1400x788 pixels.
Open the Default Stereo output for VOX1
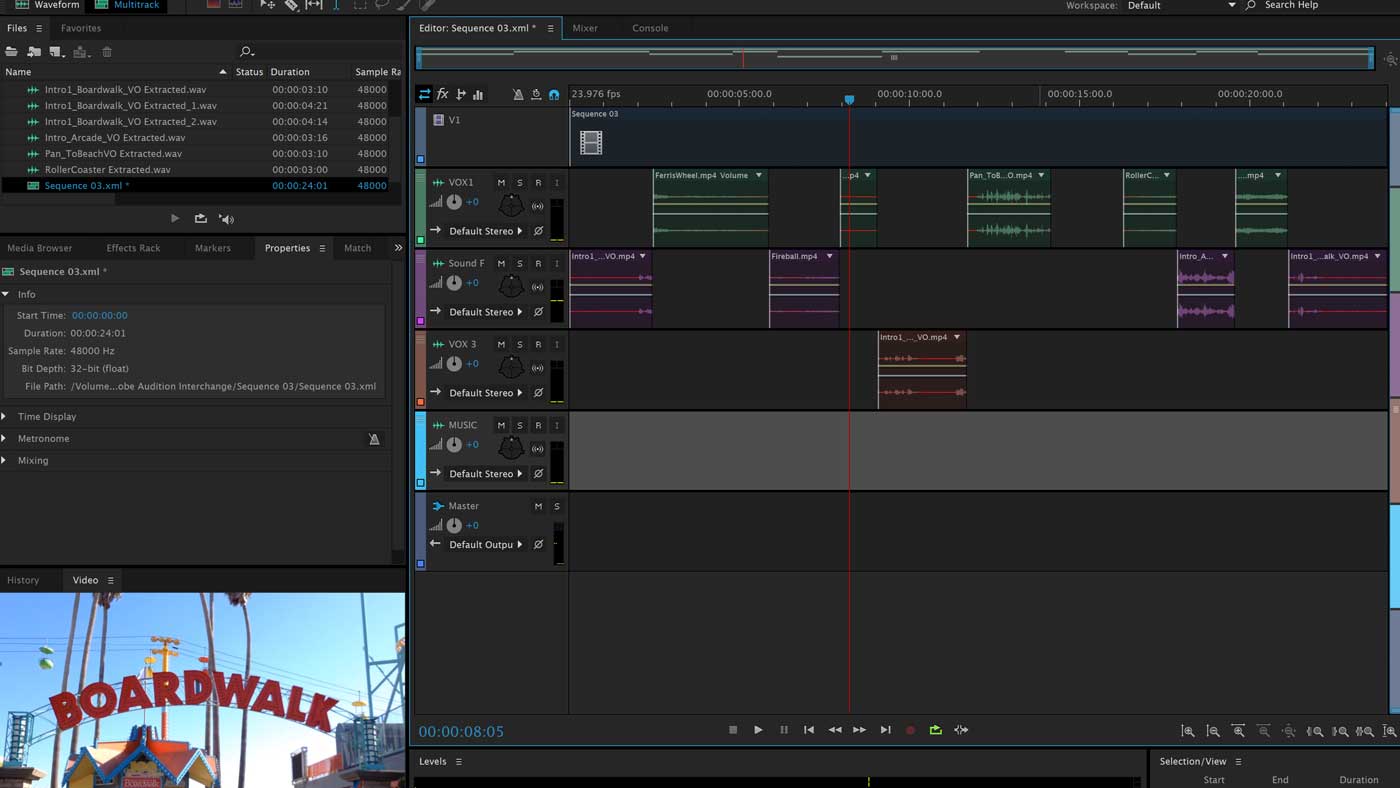484,230
